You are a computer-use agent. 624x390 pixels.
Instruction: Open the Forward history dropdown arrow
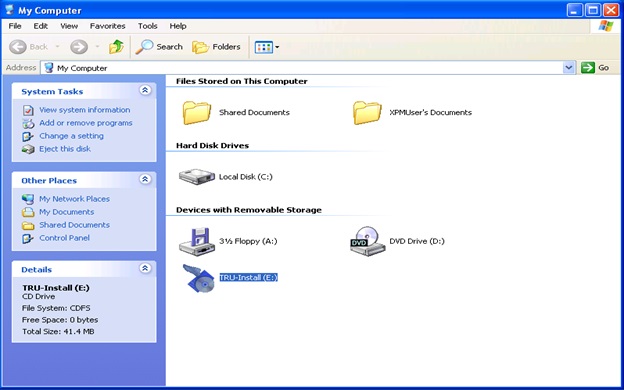click(97, 47)
